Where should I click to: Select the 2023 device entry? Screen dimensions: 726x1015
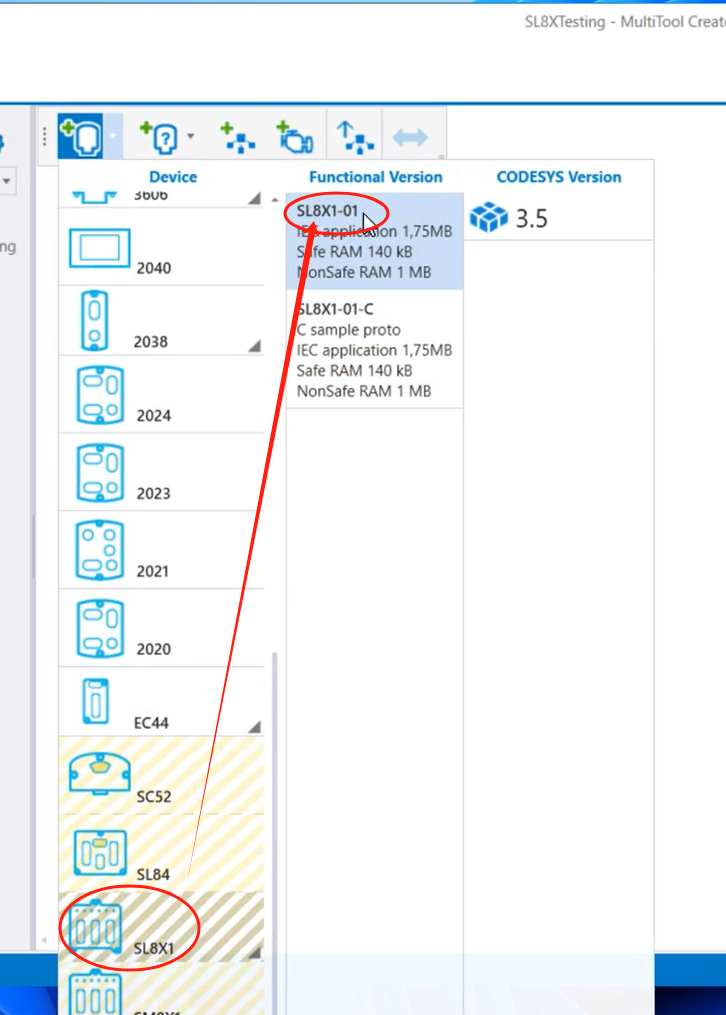(x=100, y=473)
